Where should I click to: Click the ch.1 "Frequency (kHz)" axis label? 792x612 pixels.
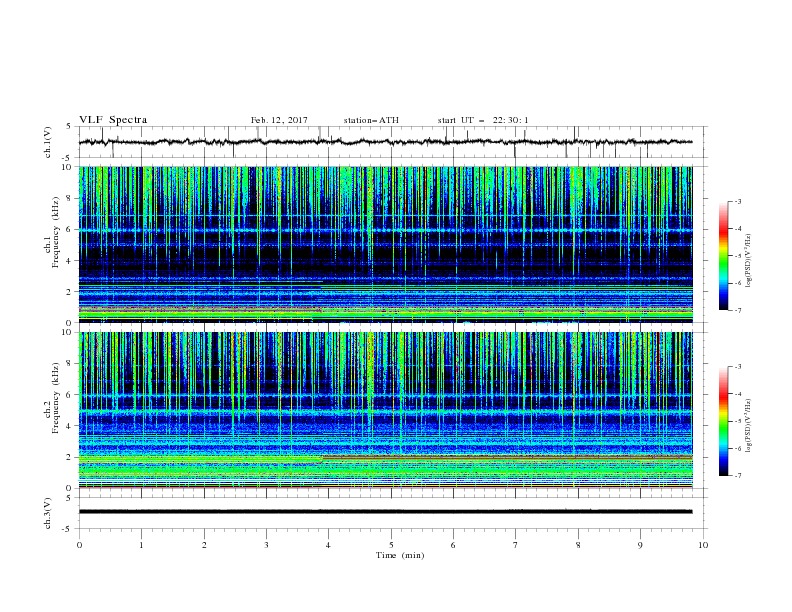pos(57,232)
